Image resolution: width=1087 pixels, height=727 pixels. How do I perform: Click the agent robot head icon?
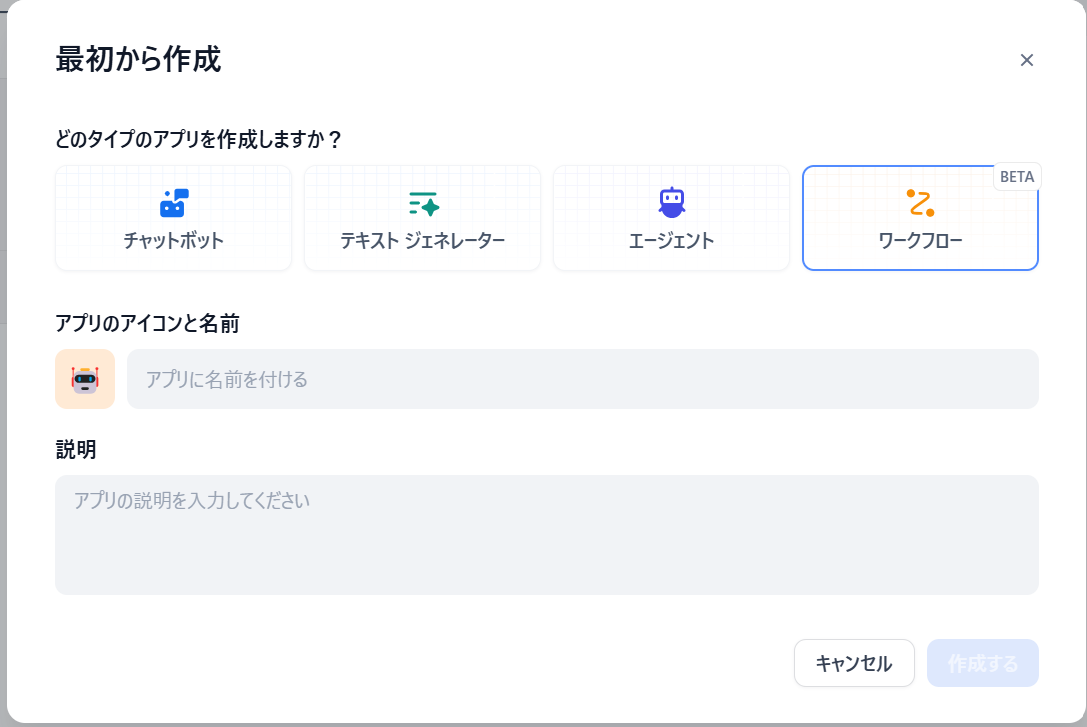pyautogui.click(x=671, y=203)
